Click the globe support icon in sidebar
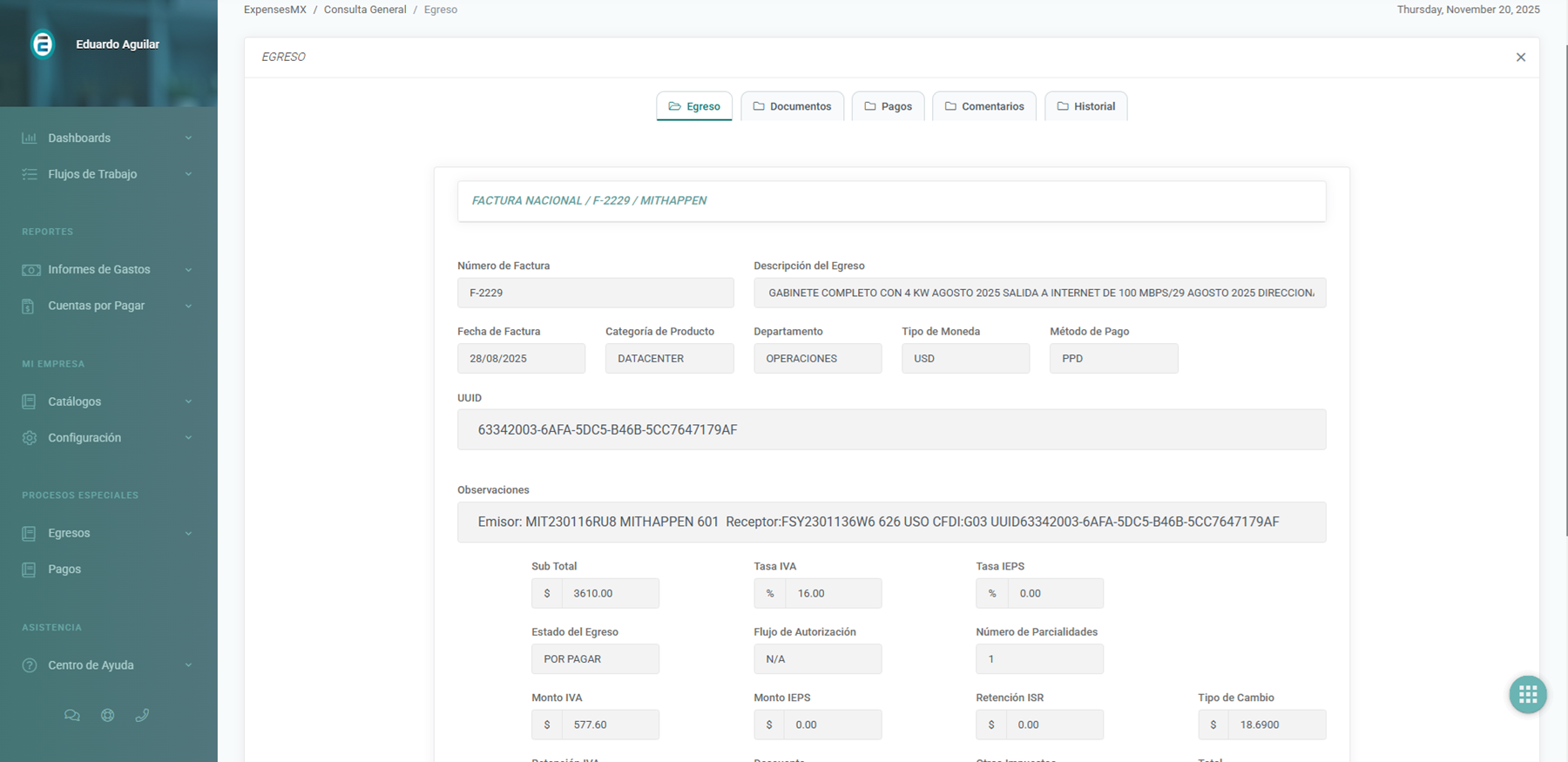The width and height of the screenshot is (1568, 762). coord(107,715)
